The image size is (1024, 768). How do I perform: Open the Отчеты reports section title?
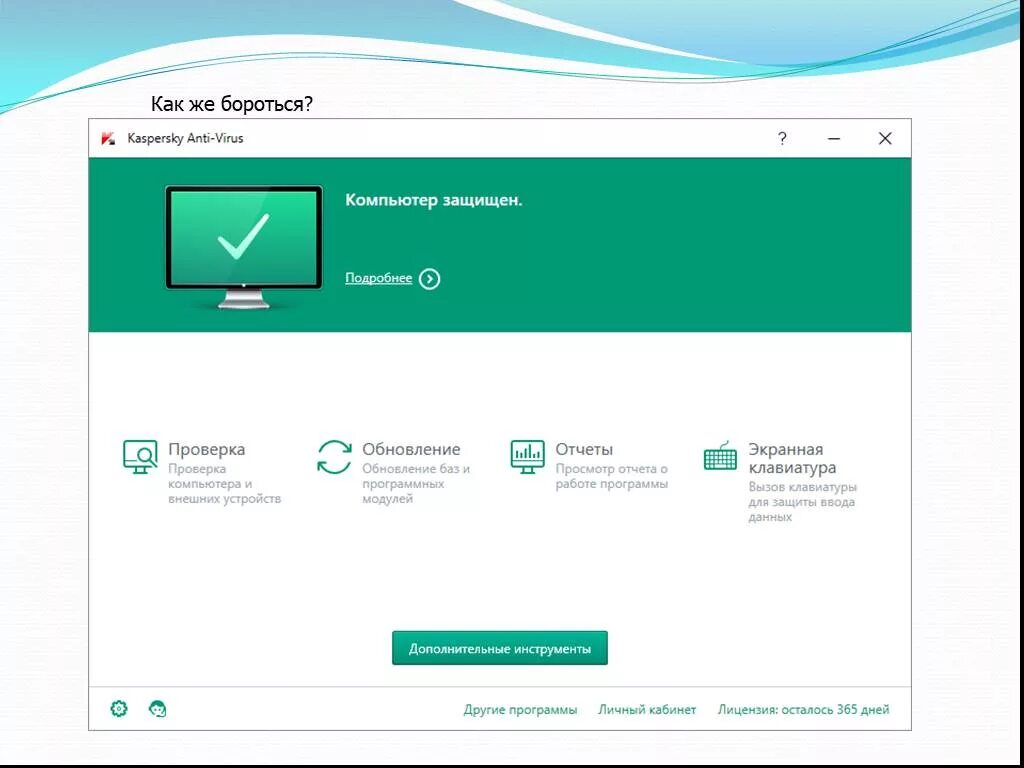click(584, 449)
